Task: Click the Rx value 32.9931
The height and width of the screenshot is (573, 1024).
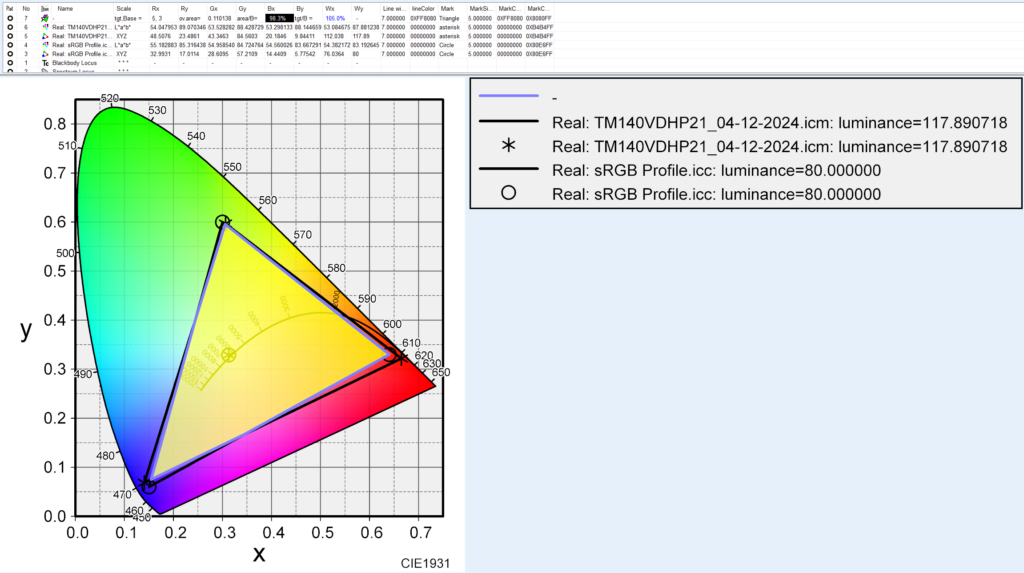Action: 160,54
